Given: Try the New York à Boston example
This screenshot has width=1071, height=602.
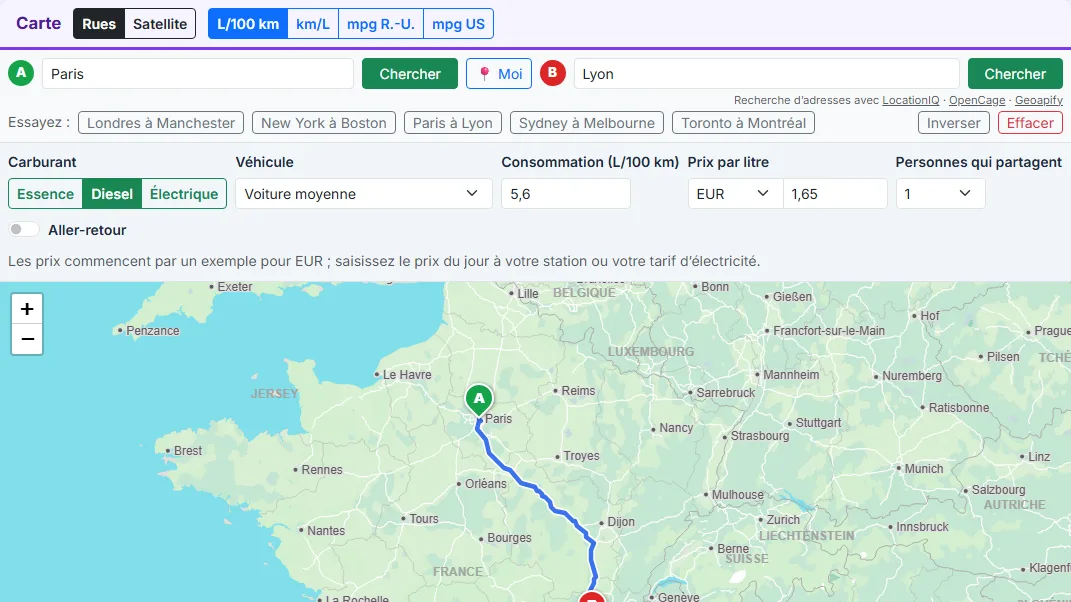Looking at the screenshot, I should tap(324, 123).
